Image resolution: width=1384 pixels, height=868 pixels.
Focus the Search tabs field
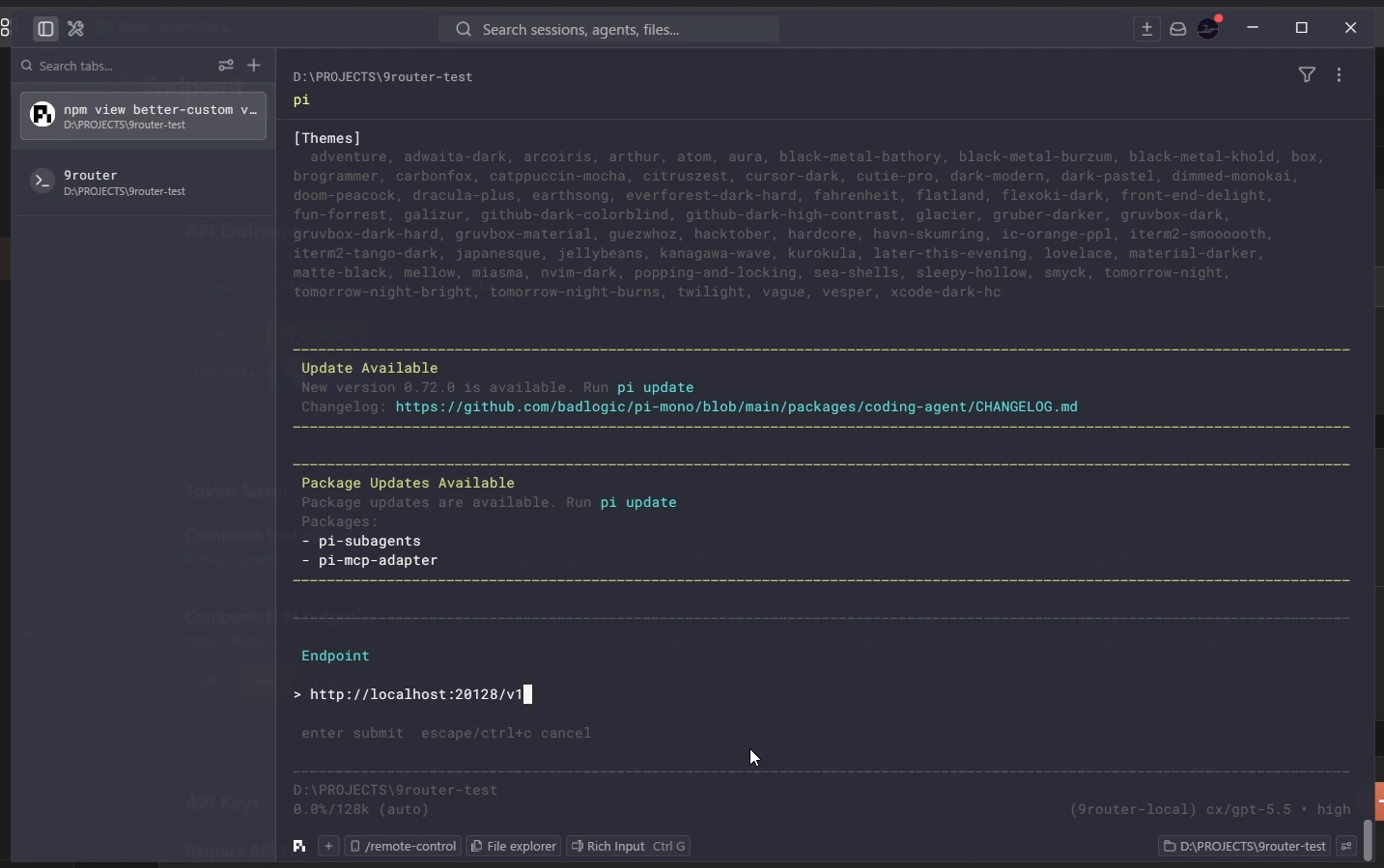pos(114,66)
